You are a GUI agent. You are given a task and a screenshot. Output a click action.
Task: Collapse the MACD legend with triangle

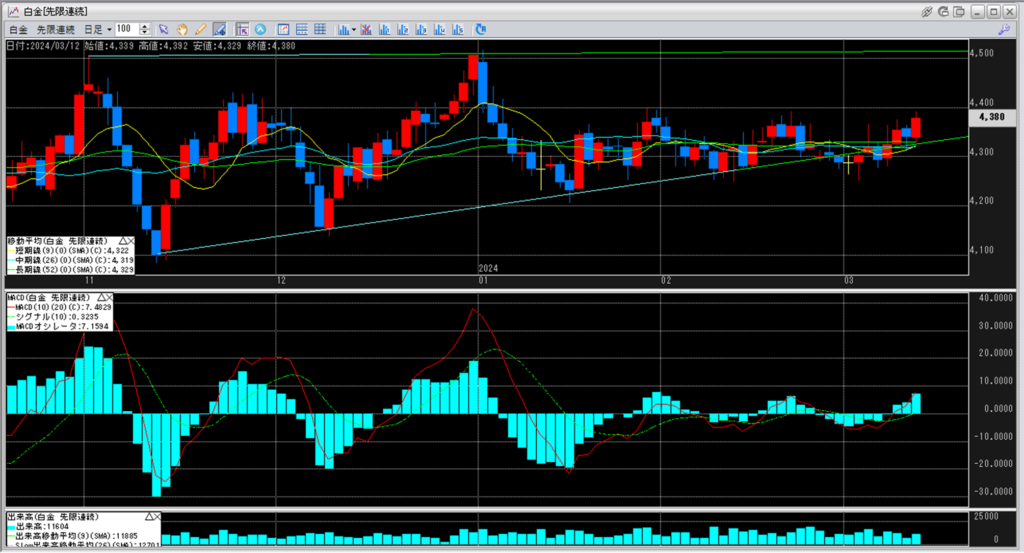coord(98,298)
